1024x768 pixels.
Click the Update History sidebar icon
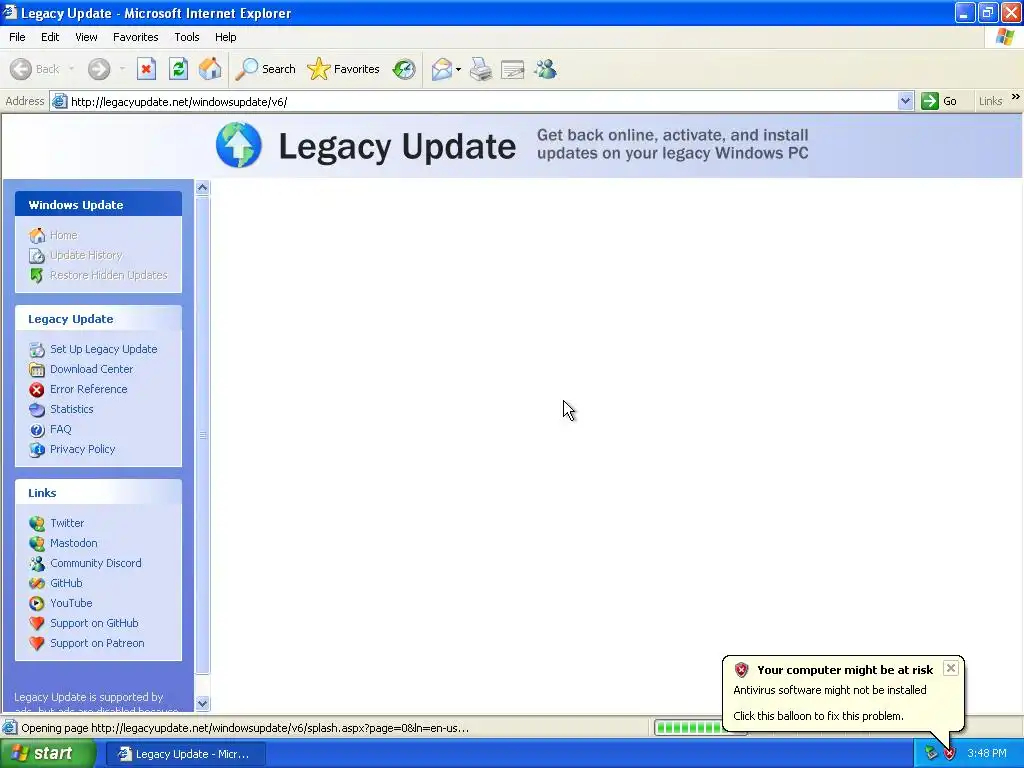click(37, 255)
